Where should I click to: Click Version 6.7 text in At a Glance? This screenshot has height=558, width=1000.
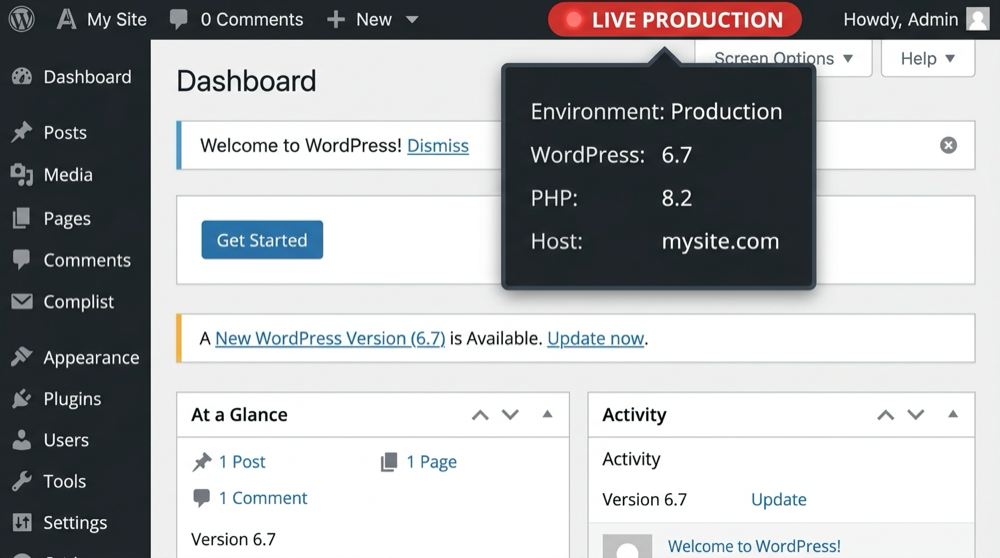(233, 540)
